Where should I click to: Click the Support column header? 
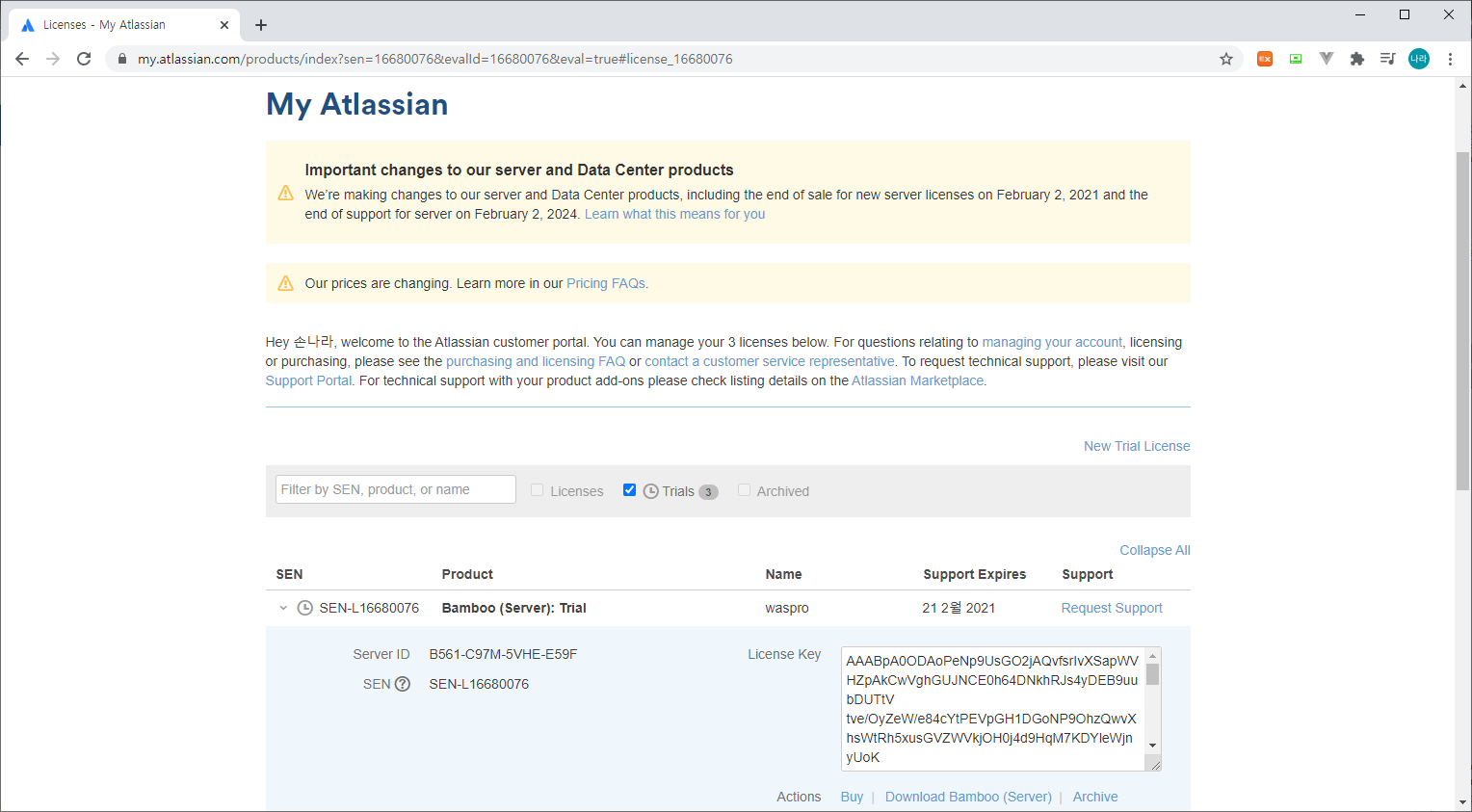click(1088, 574)
